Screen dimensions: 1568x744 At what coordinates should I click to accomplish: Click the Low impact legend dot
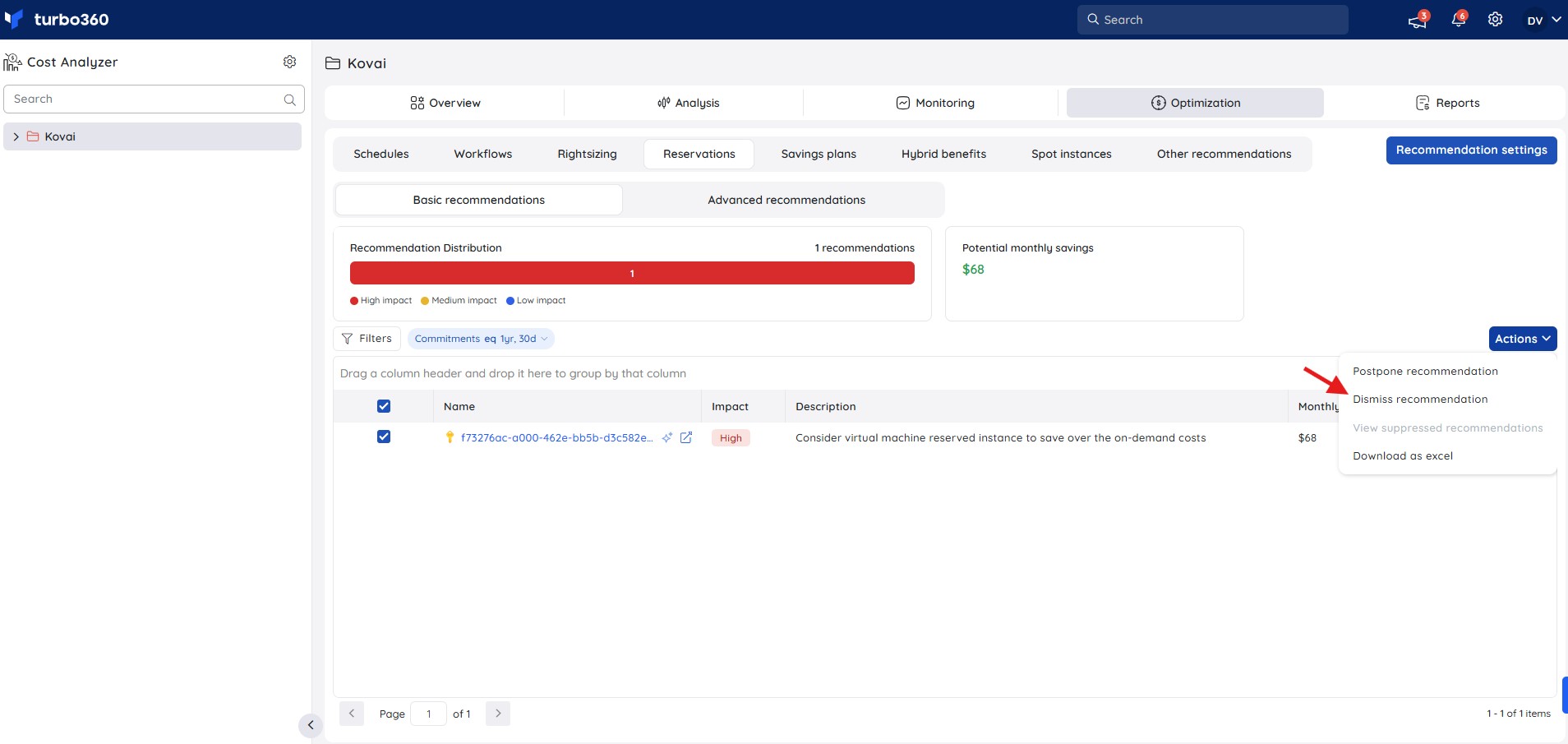pos(510,301)
